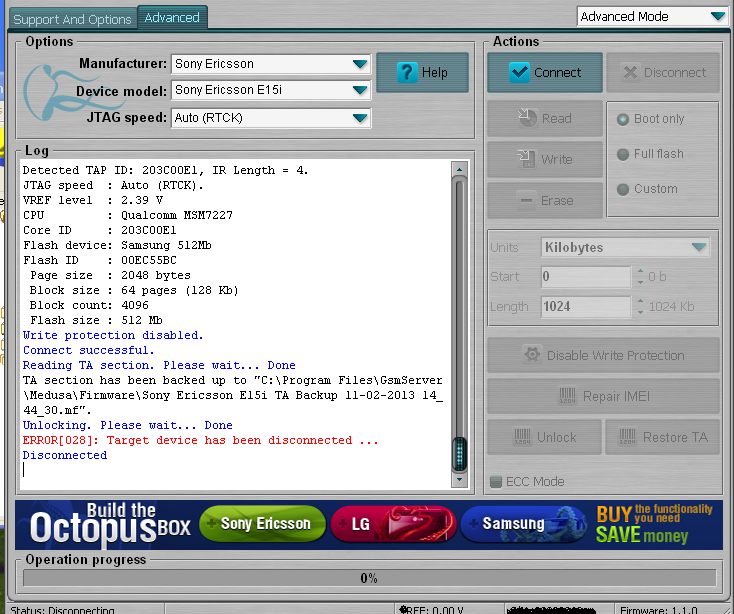This screenshot has width=734, height=614.
Task: Toggle the ECC Mode checkbox
Action: click(496, 482)
